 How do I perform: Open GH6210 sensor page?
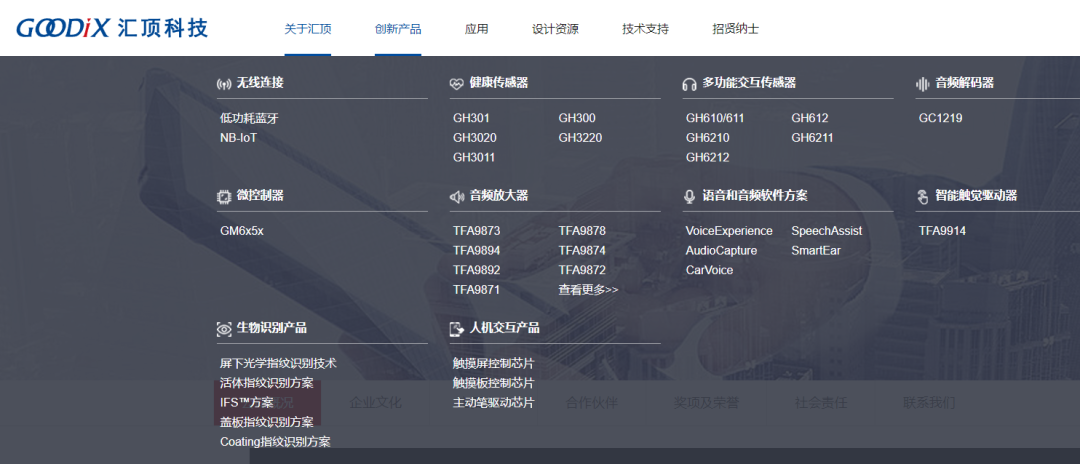click(707, 138)
